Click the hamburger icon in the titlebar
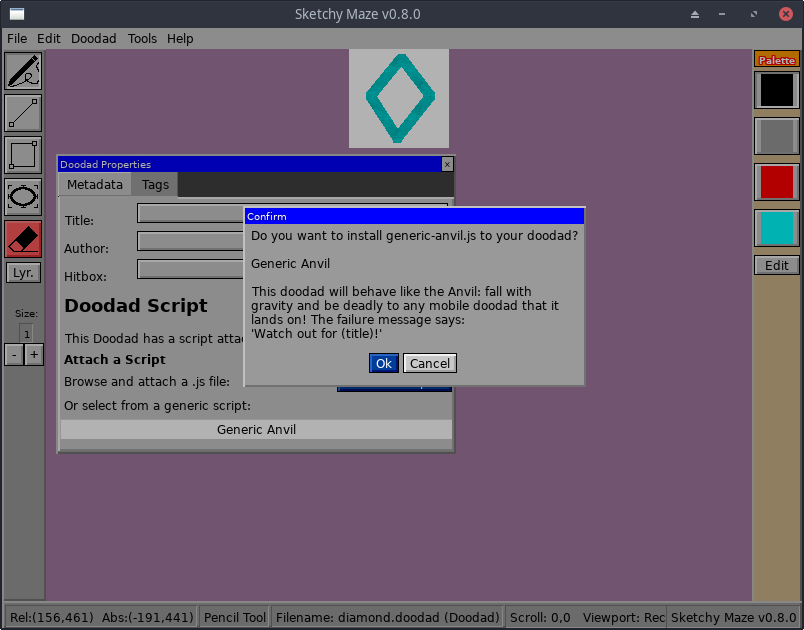Screen dimensions: 804x630 pyautogui.click(x=15, y=14)
